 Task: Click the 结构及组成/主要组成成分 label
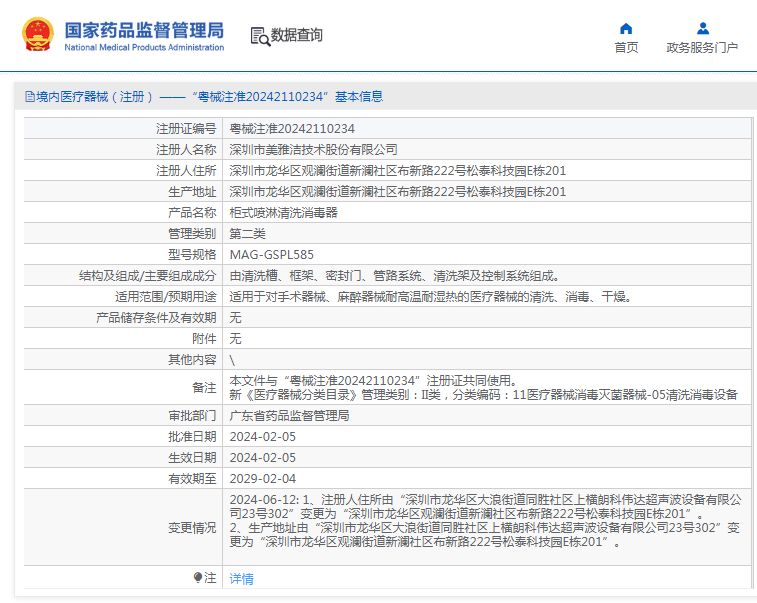click(x=147, y=276)
